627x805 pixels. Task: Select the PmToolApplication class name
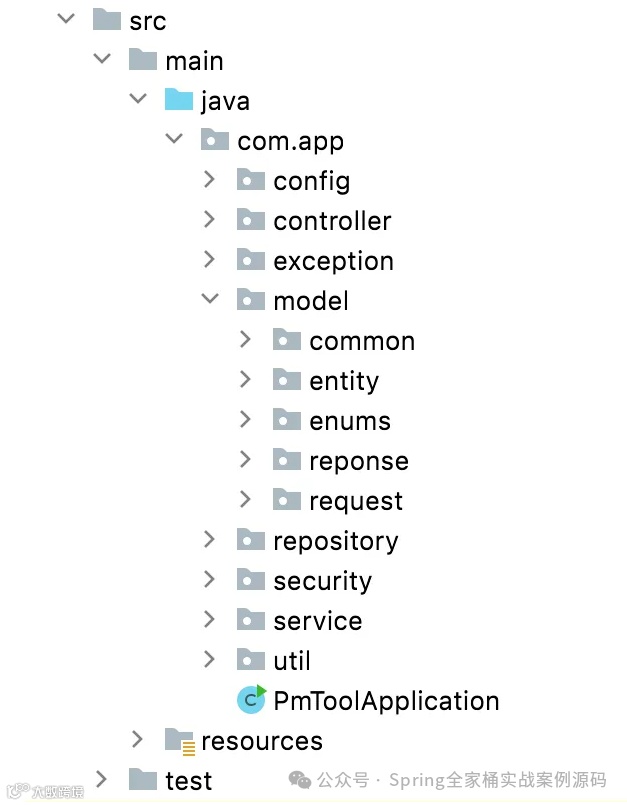pyautogui.click(x=386, y=701)
